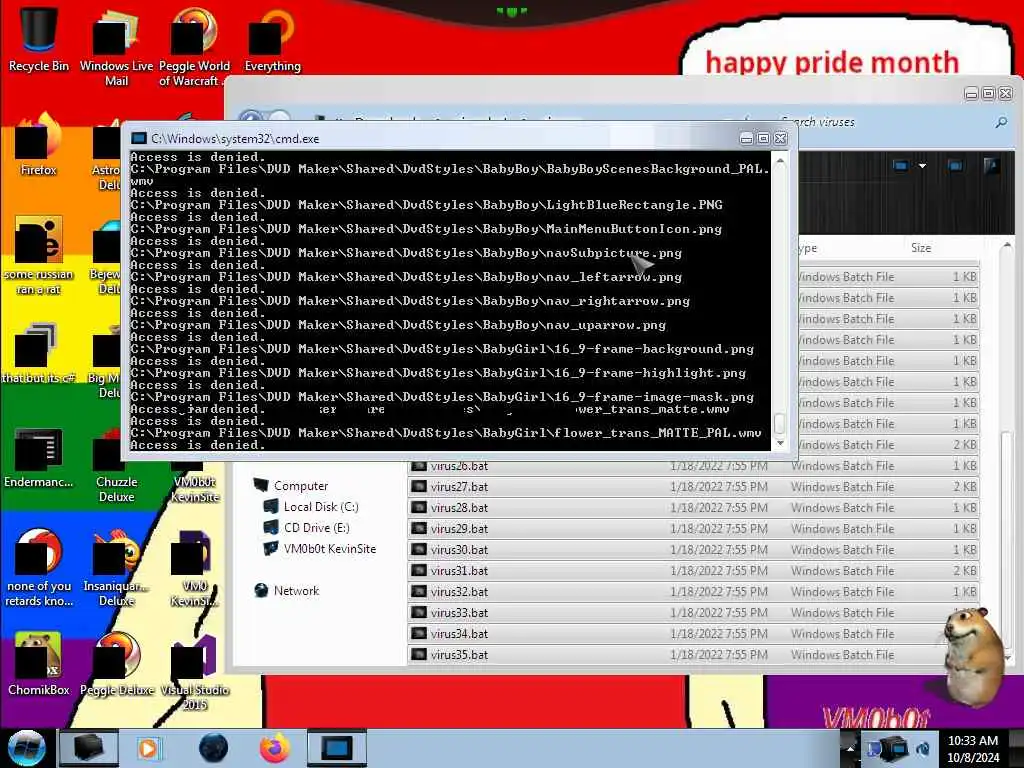Select the virus35.bat file
Viewport: 1024px width, 768px height.
tap(694, 654)
